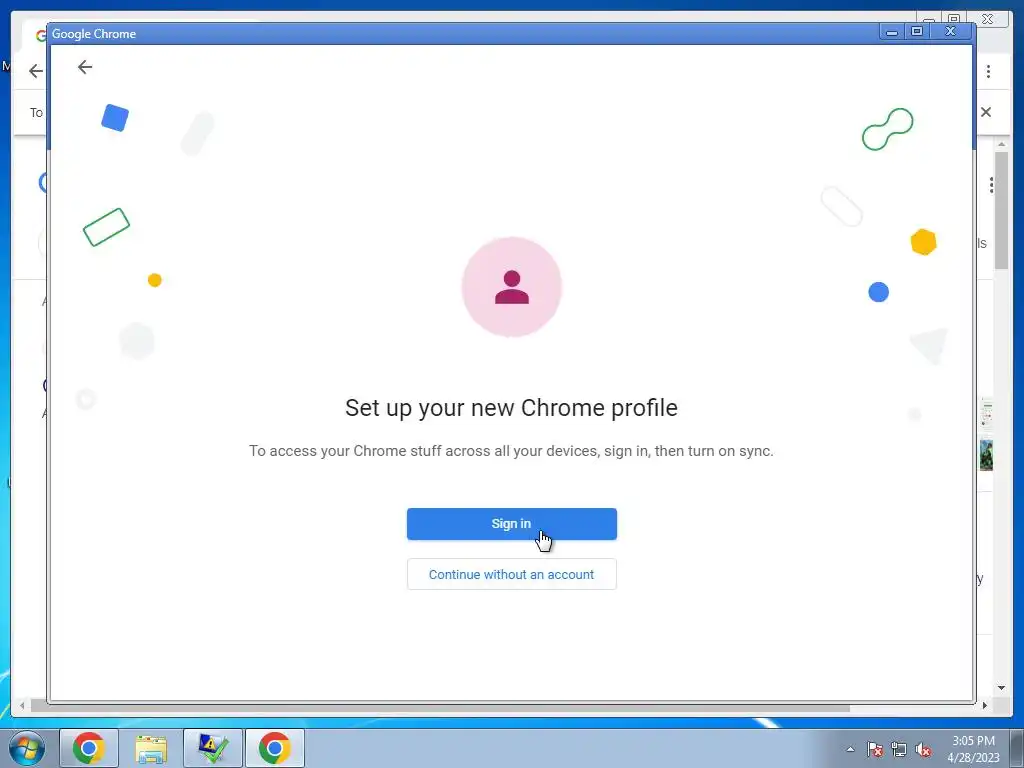Click the scroll right arrow at bottom
Image resolution: width=1024 pixels, height=768 pixels.
click(x=985, y=705)
